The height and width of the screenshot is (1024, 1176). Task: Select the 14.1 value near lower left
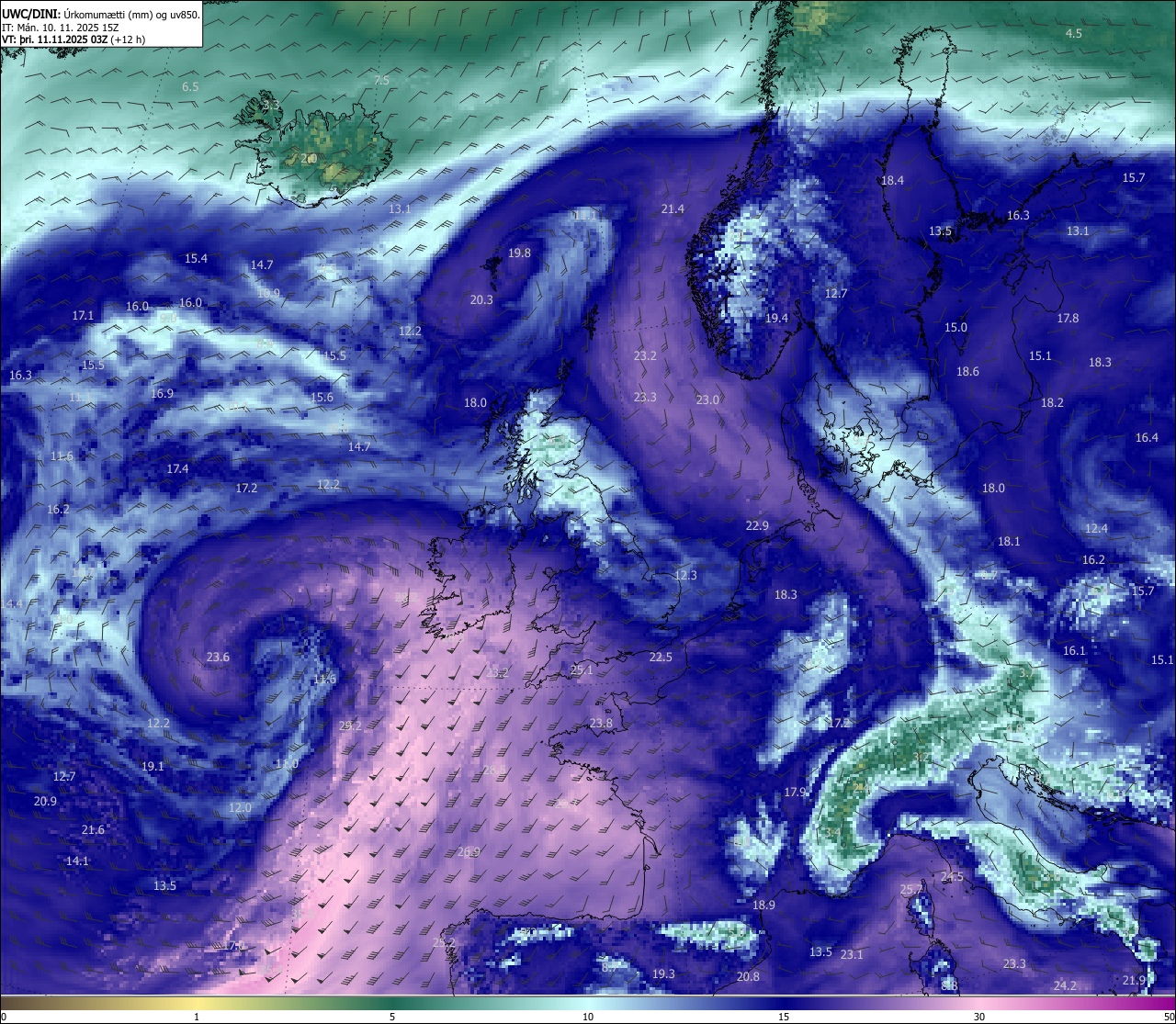77,861
